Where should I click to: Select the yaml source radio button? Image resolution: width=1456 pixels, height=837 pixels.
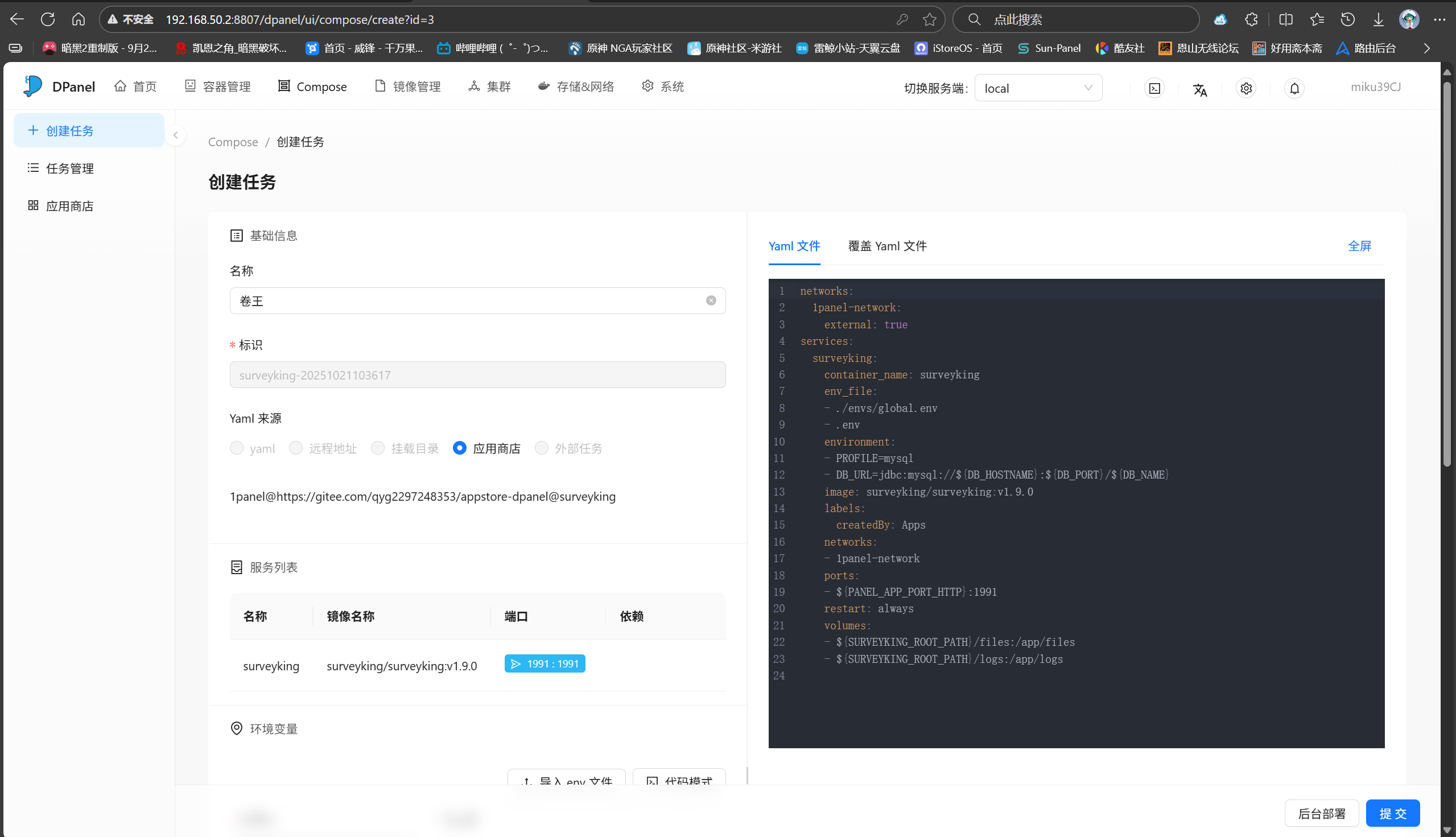(237, 448)
